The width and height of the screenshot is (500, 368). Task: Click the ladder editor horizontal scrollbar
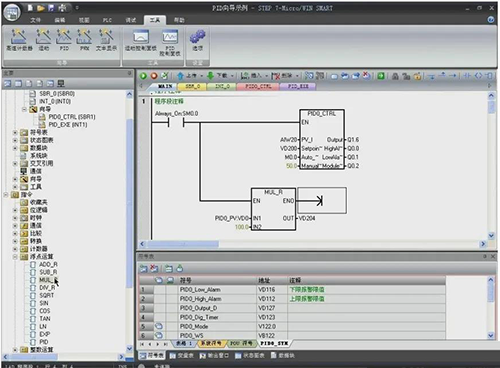(313, 244)
